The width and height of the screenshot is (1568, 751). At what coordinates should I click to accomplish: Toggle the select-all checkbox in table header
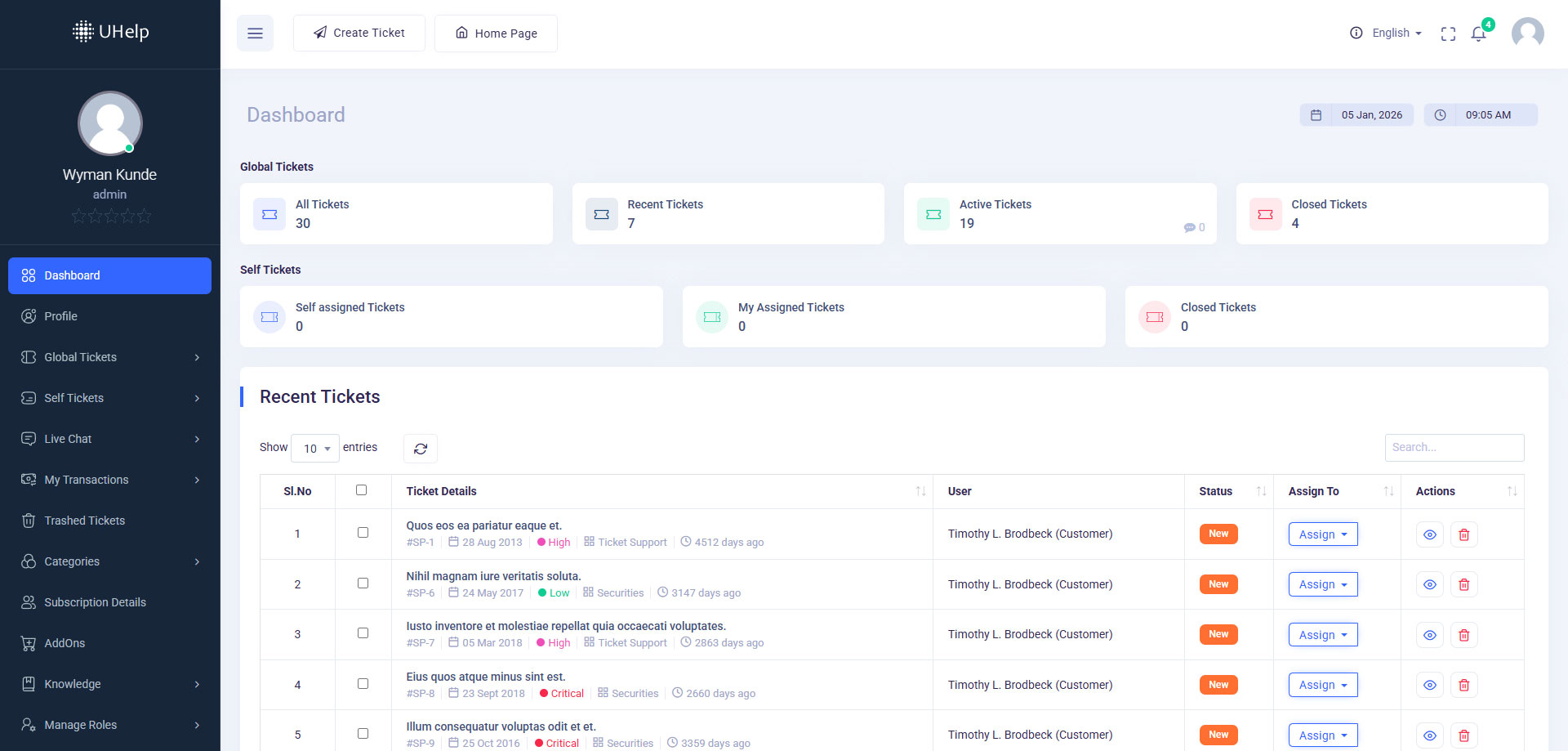(362, 490)
